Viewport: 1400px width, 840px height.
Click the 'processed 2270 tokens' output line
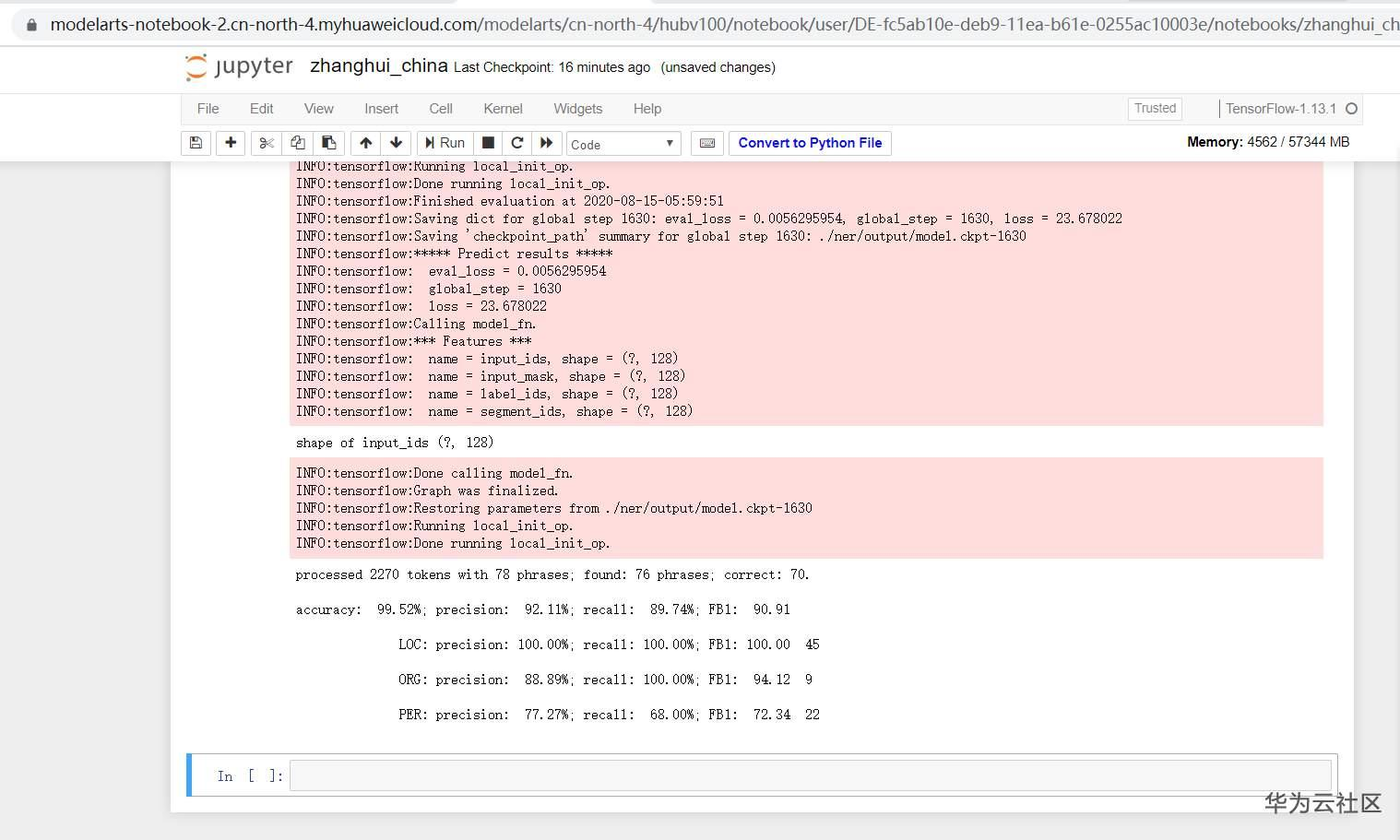(x=552, y=574)
